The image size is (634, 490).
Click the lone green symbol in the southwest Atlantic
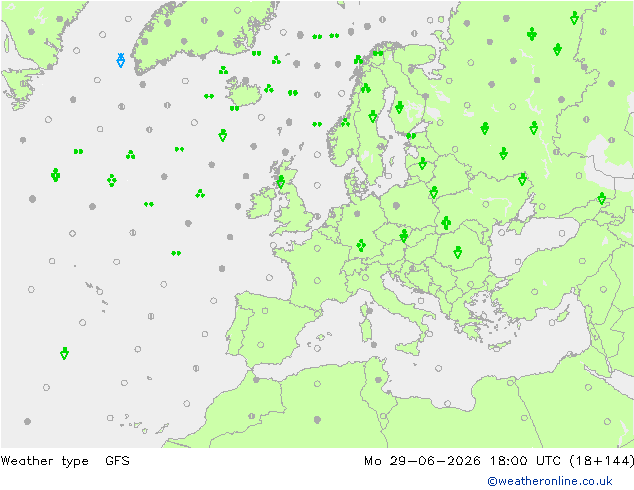click(64, 353)
